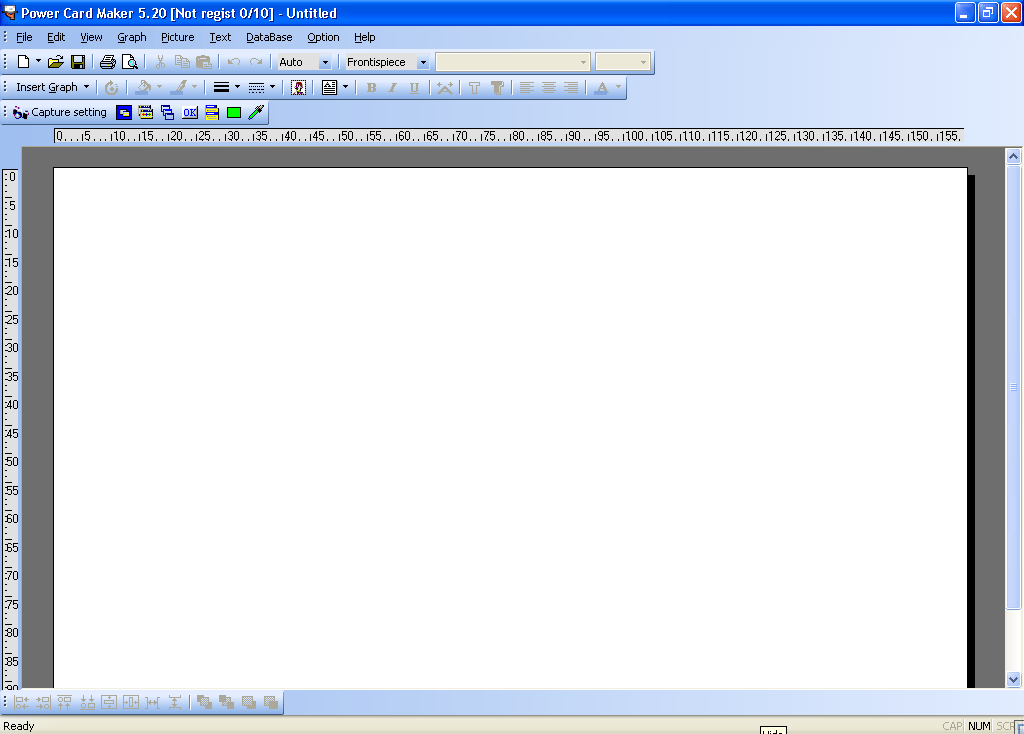Toggle hollow text style icon
This screenshot has width=1024, height=734.
[x=475, y=87]
